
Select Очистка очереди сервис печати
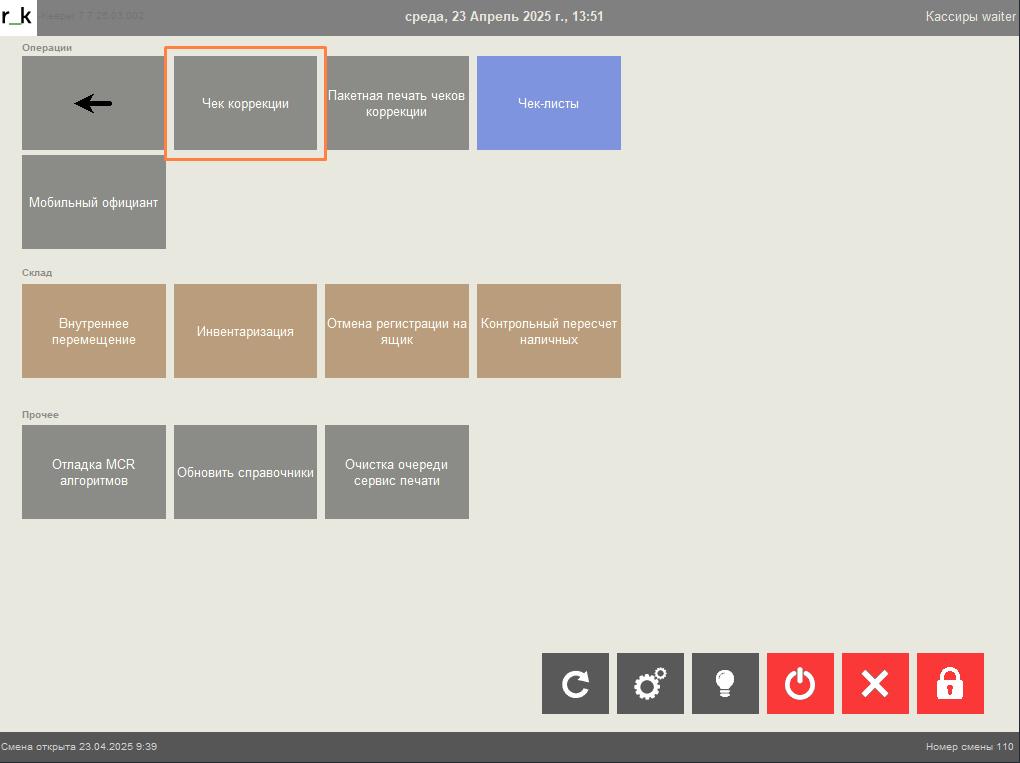(x=397, y=472)
